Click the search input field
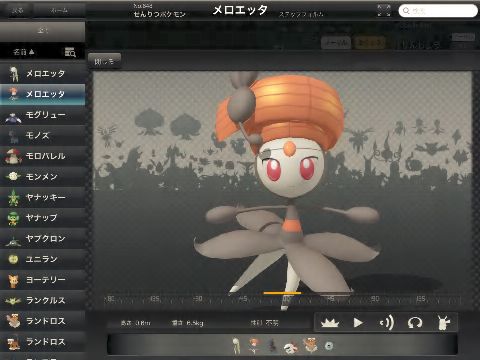 [x=438, y=11]
